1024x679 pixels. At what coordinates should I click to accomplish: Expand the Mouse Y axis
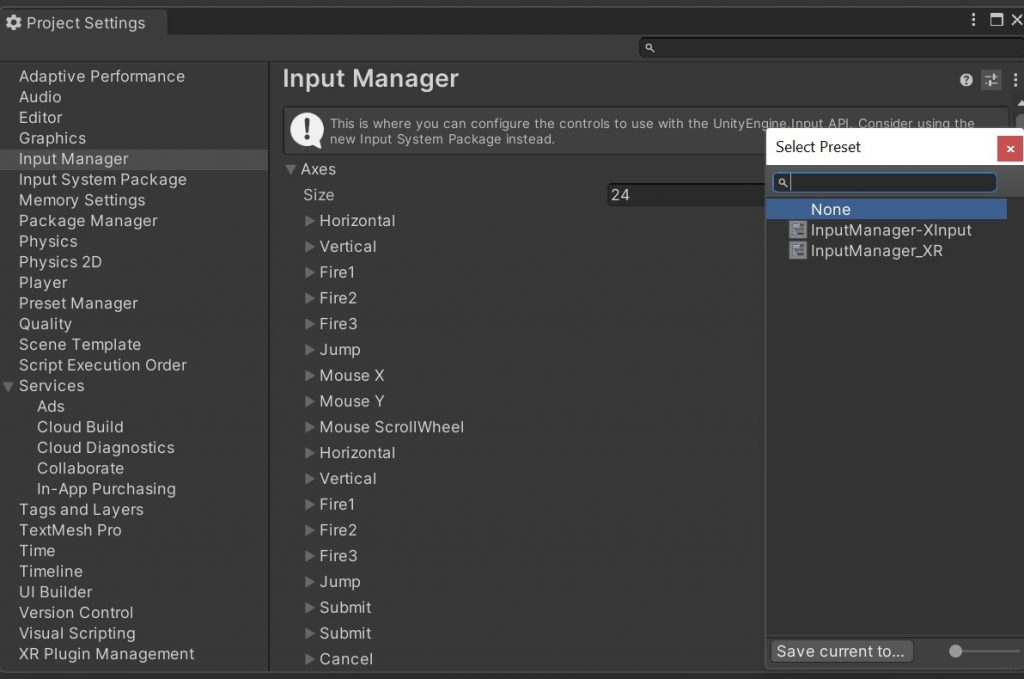tap(310, 402)
